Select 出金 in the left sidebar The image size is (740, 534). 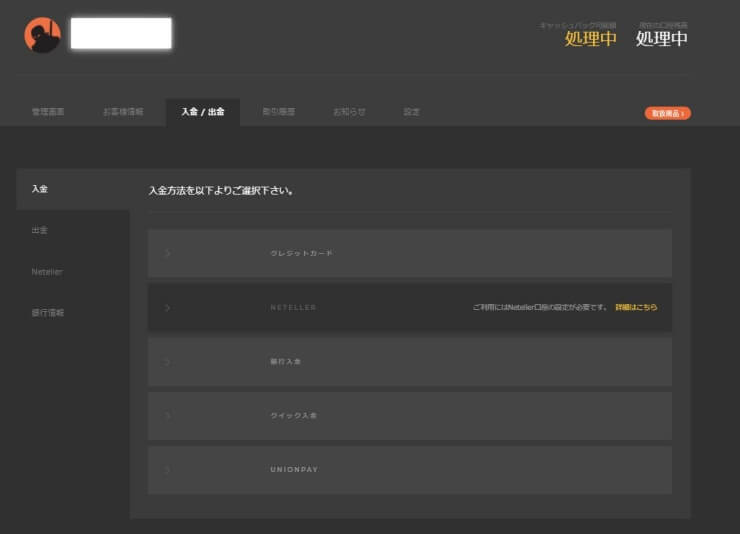(40, 230)
